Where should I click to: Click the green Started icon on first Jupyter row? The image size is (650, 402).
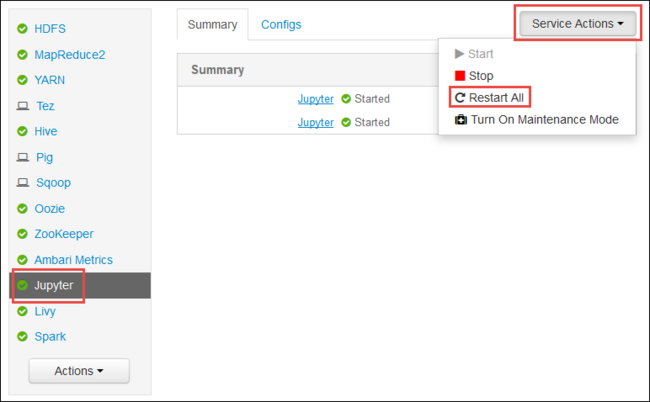[346, 99]
